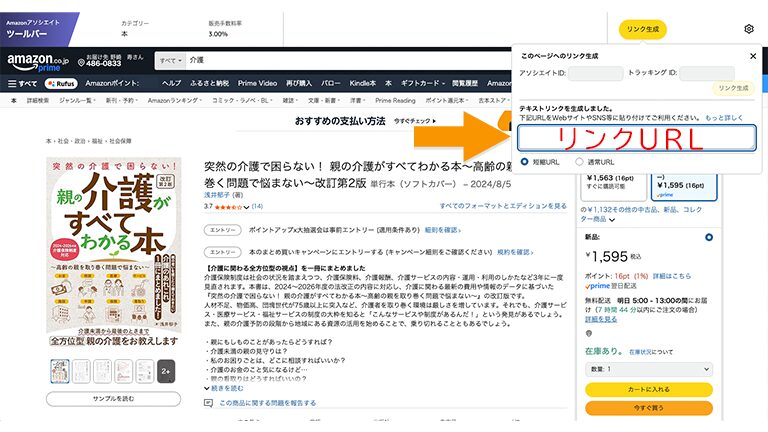The image size is (768, 432).
Task: Open the Rufus assistant button
Action: [x=61, y=84]
